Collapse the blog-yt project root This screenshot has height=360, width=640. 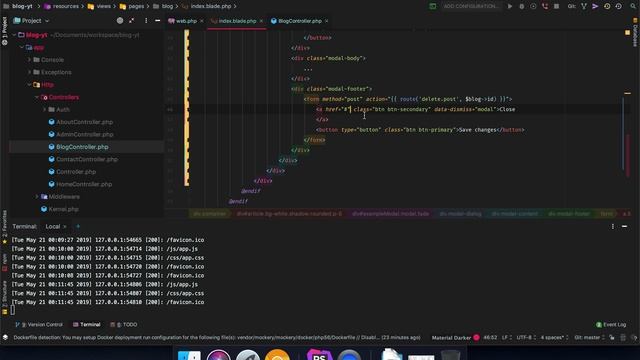pyautogui.click(x=14, y=35)
